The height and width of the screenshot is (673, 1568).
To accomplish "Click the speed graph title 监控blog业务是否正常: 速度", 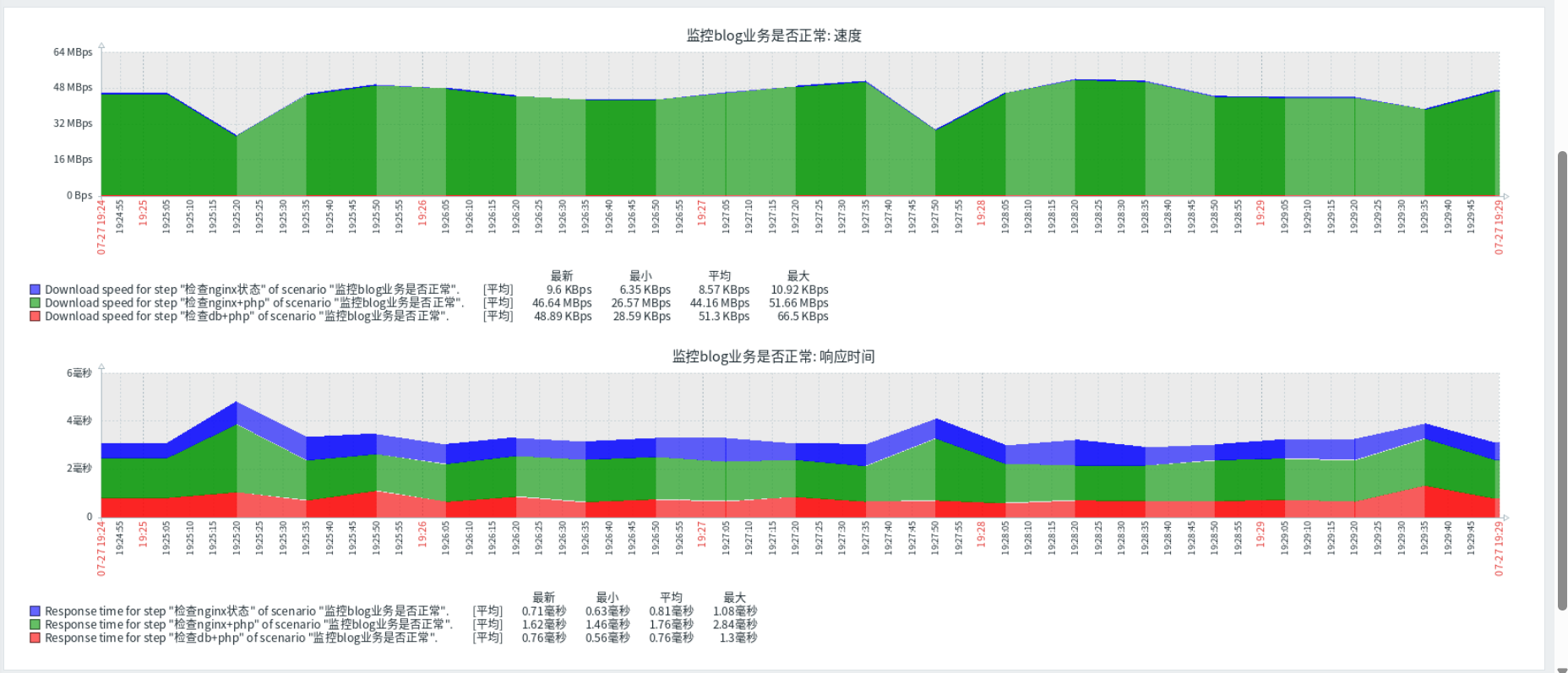I will pyautogui.click(x=774, y=35).
